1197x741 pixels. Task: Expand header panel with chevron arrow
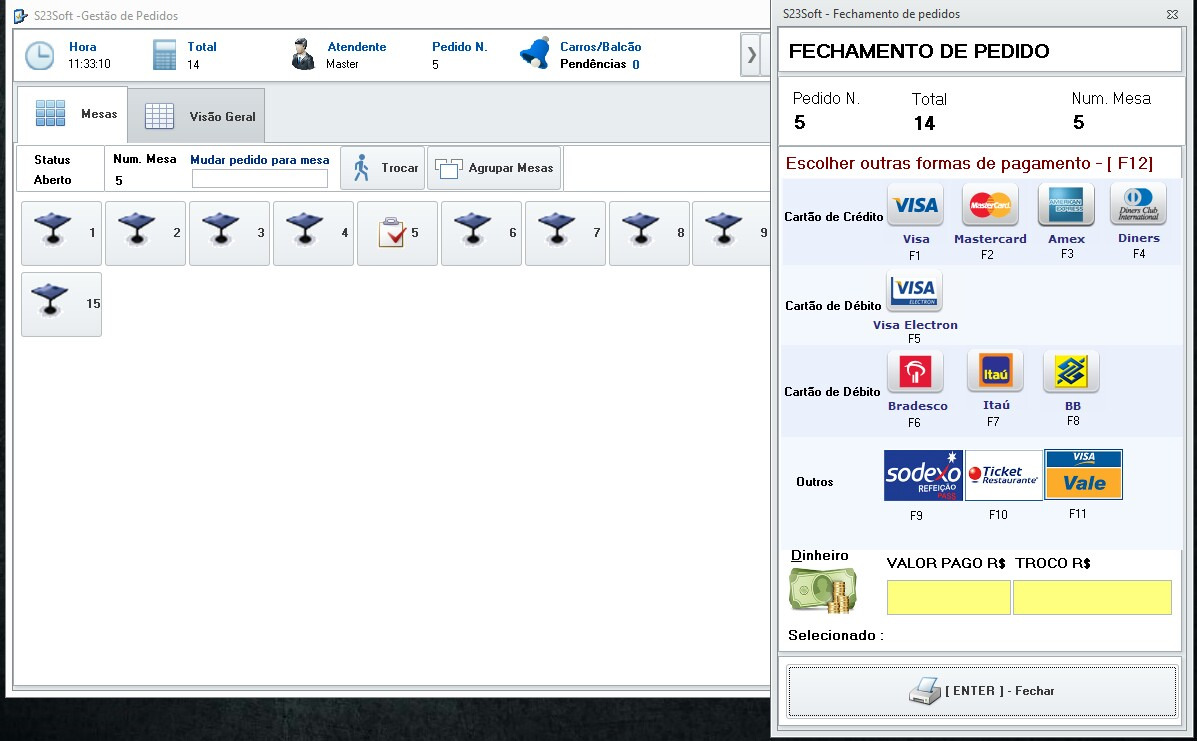(x=750, y=55)
